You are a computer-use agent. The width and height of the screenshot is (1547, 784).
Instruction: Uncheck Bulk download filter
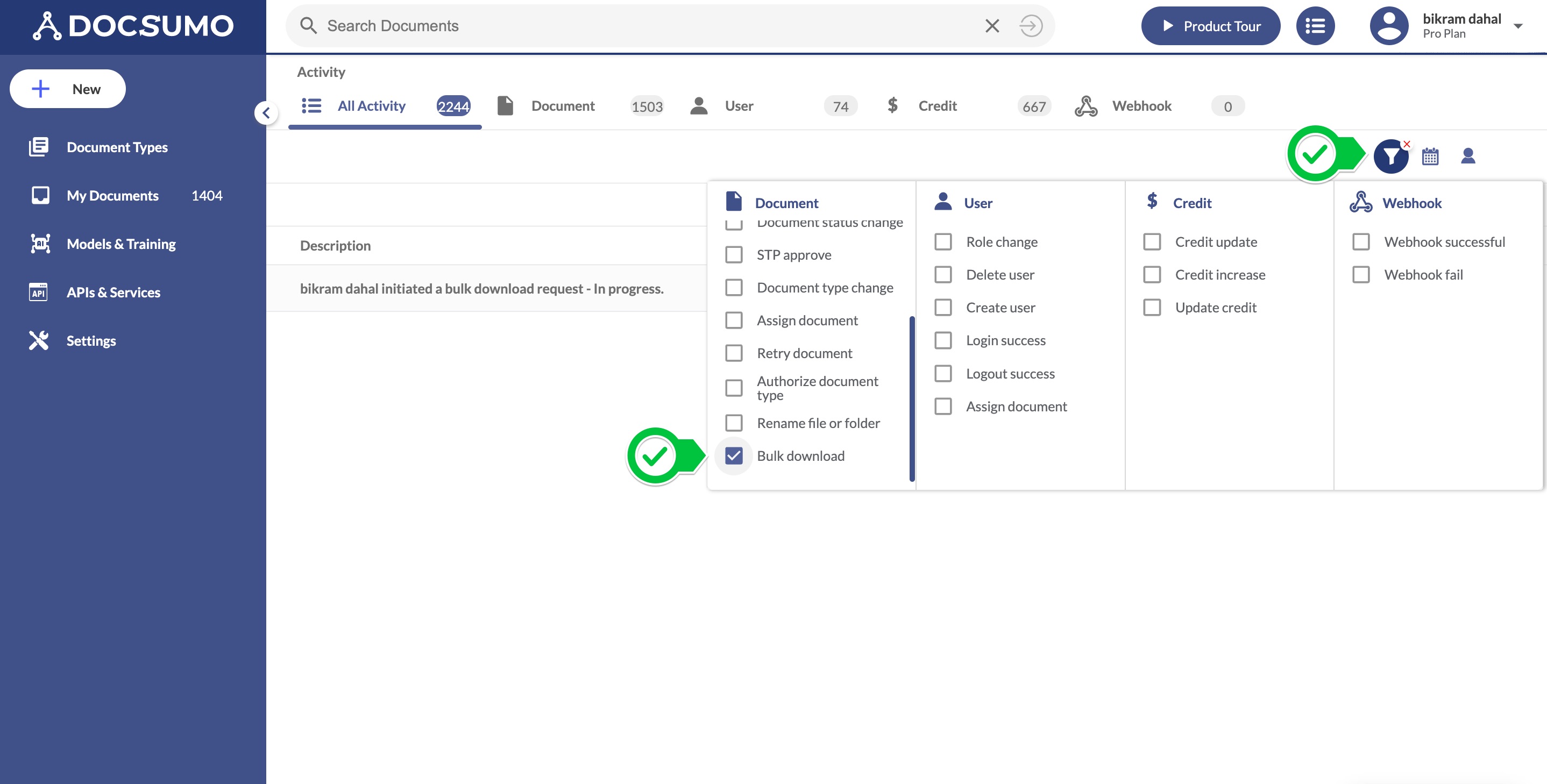coord(733,455)
